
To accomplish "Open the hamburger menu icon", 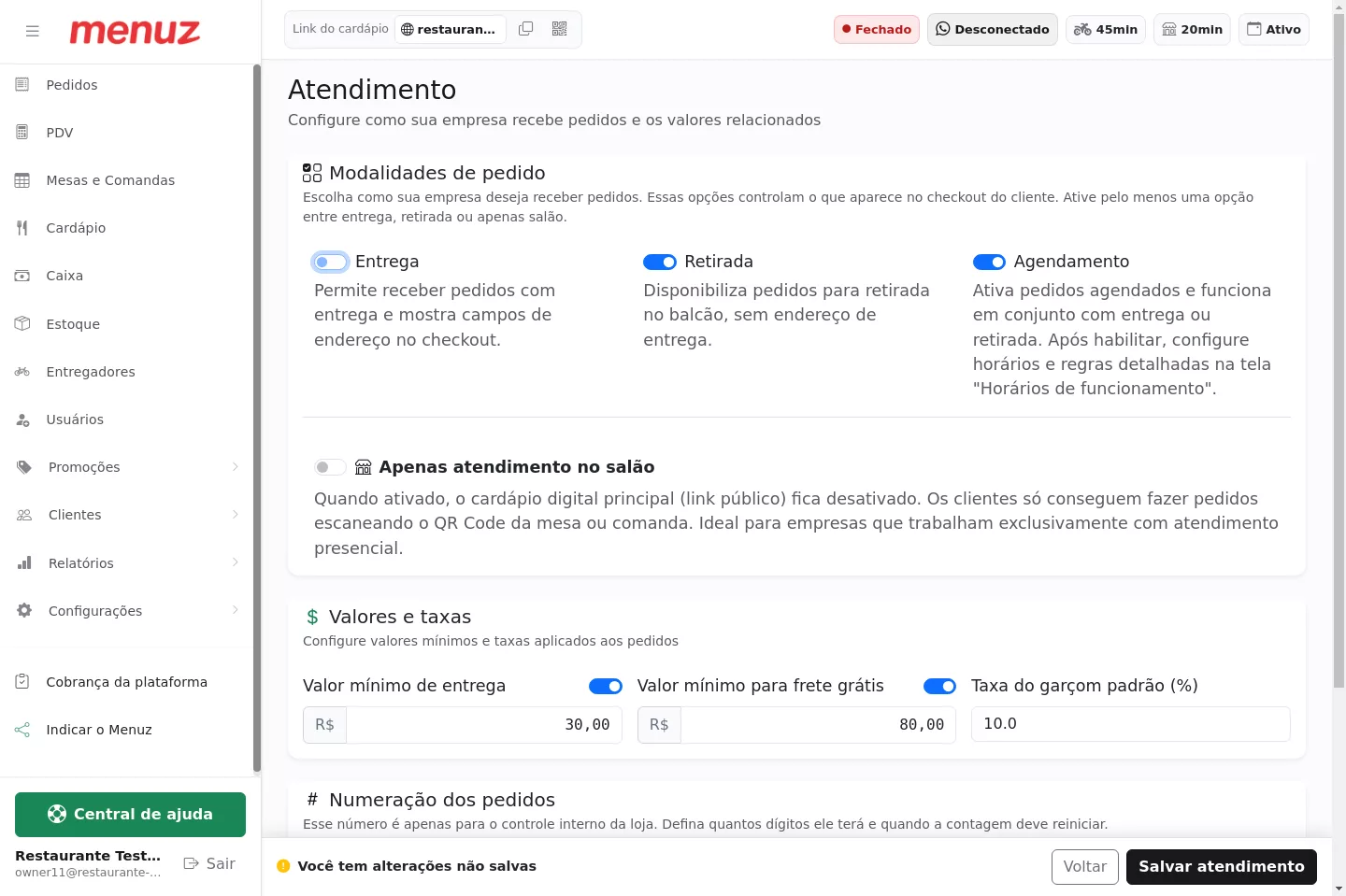I will 33,31.
